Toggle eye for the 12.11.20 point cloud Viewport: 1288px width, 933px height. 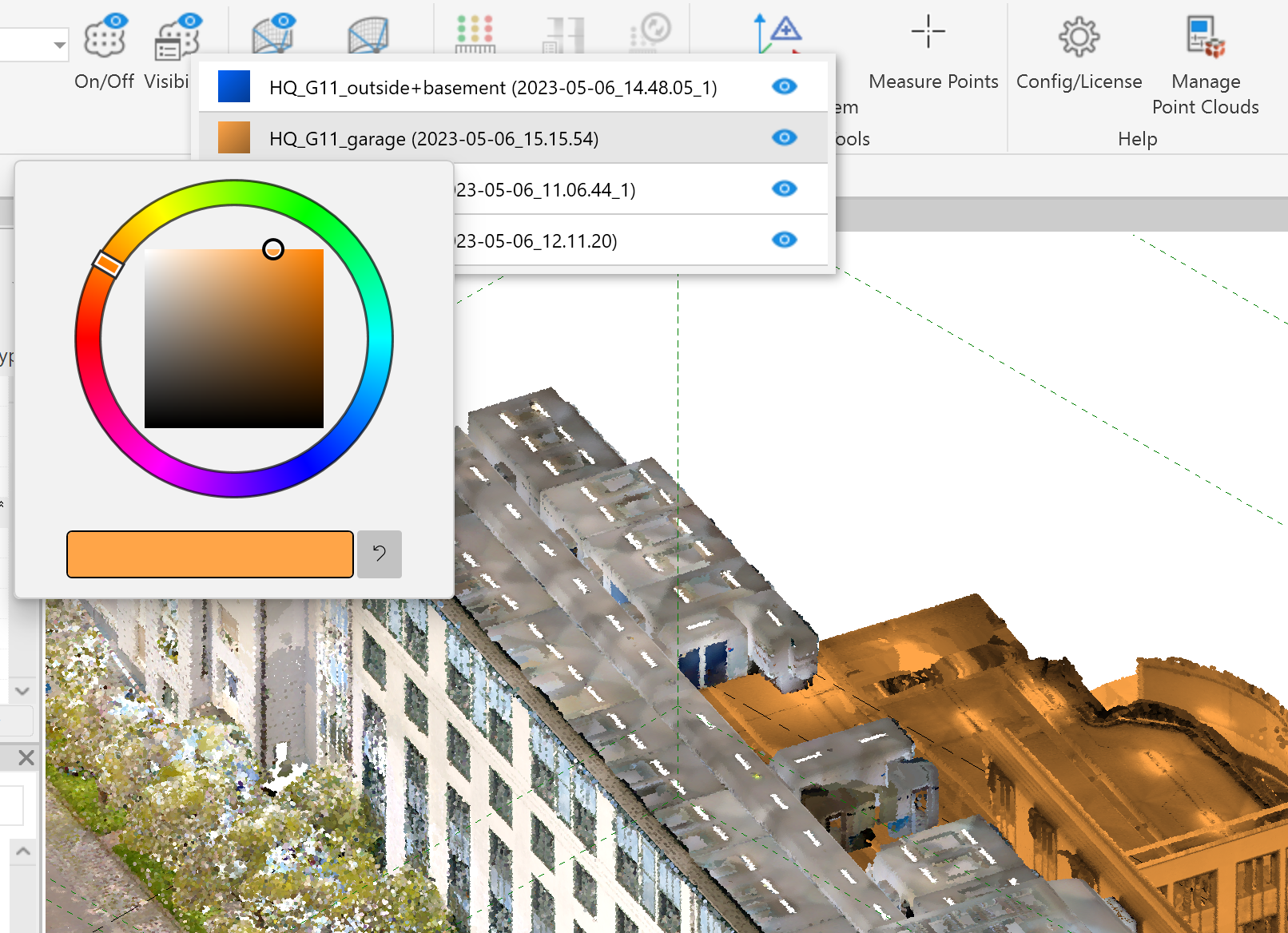(784, 240)
